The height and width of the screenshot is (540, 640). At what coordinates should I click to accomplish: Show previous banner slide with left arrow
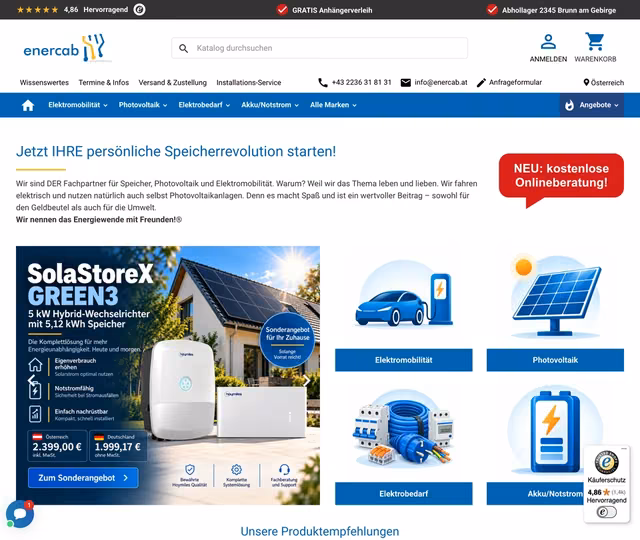(32, 380)
